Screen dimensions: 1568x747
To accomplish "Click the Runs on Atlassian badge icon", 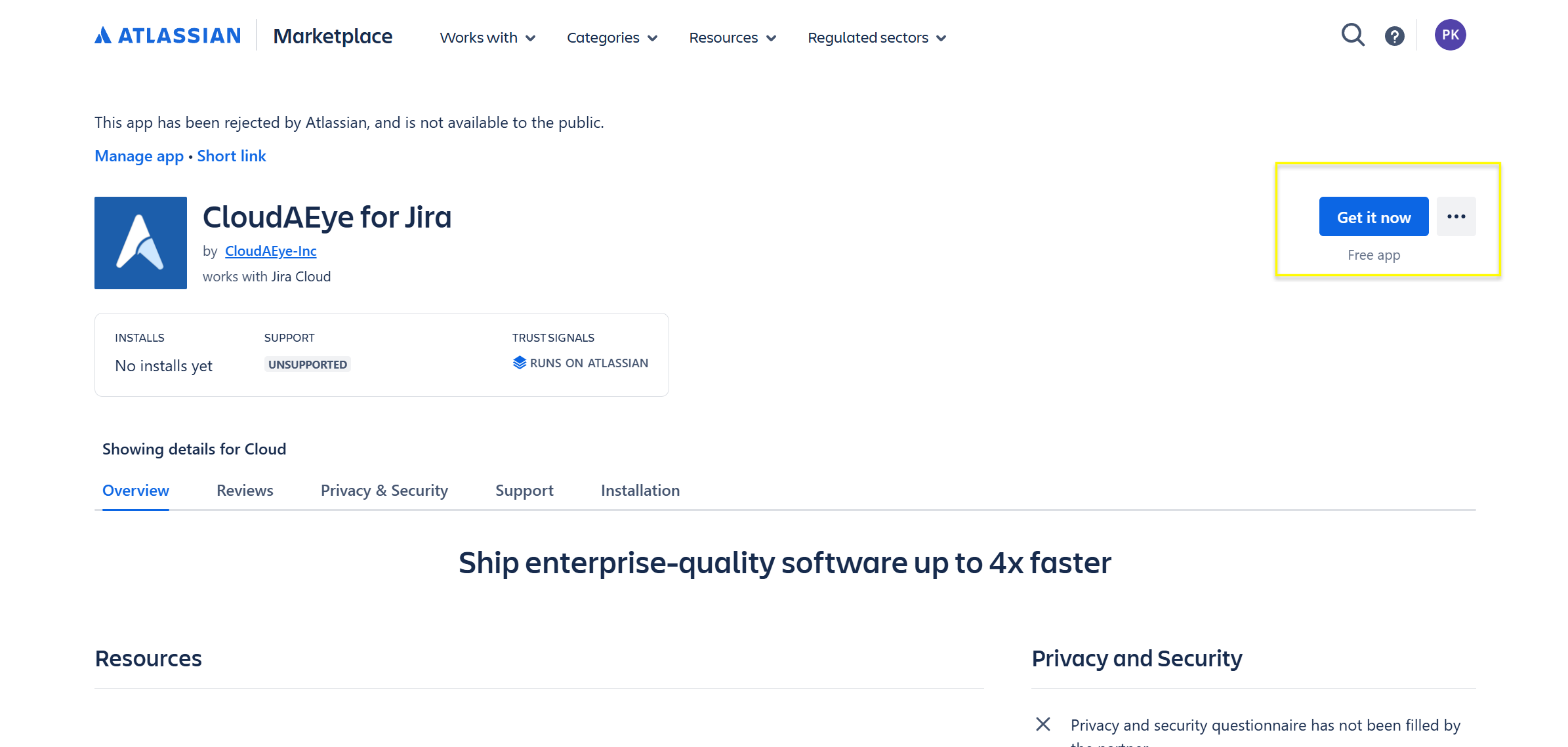I will [x=520, y=363].
